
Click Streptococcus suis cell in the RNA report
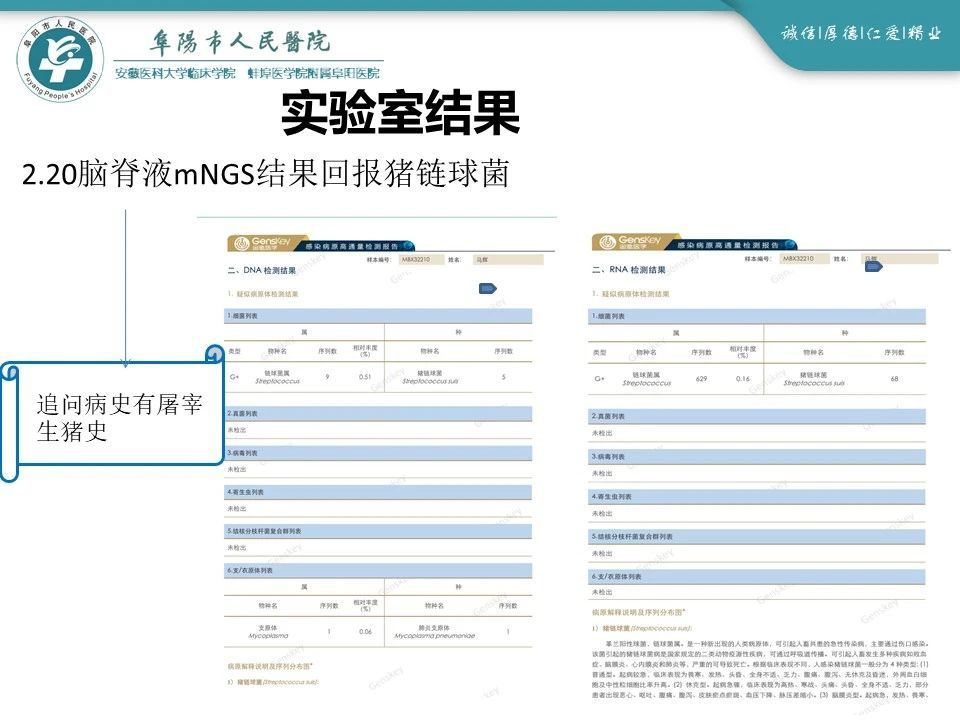(x=814, y=379)
